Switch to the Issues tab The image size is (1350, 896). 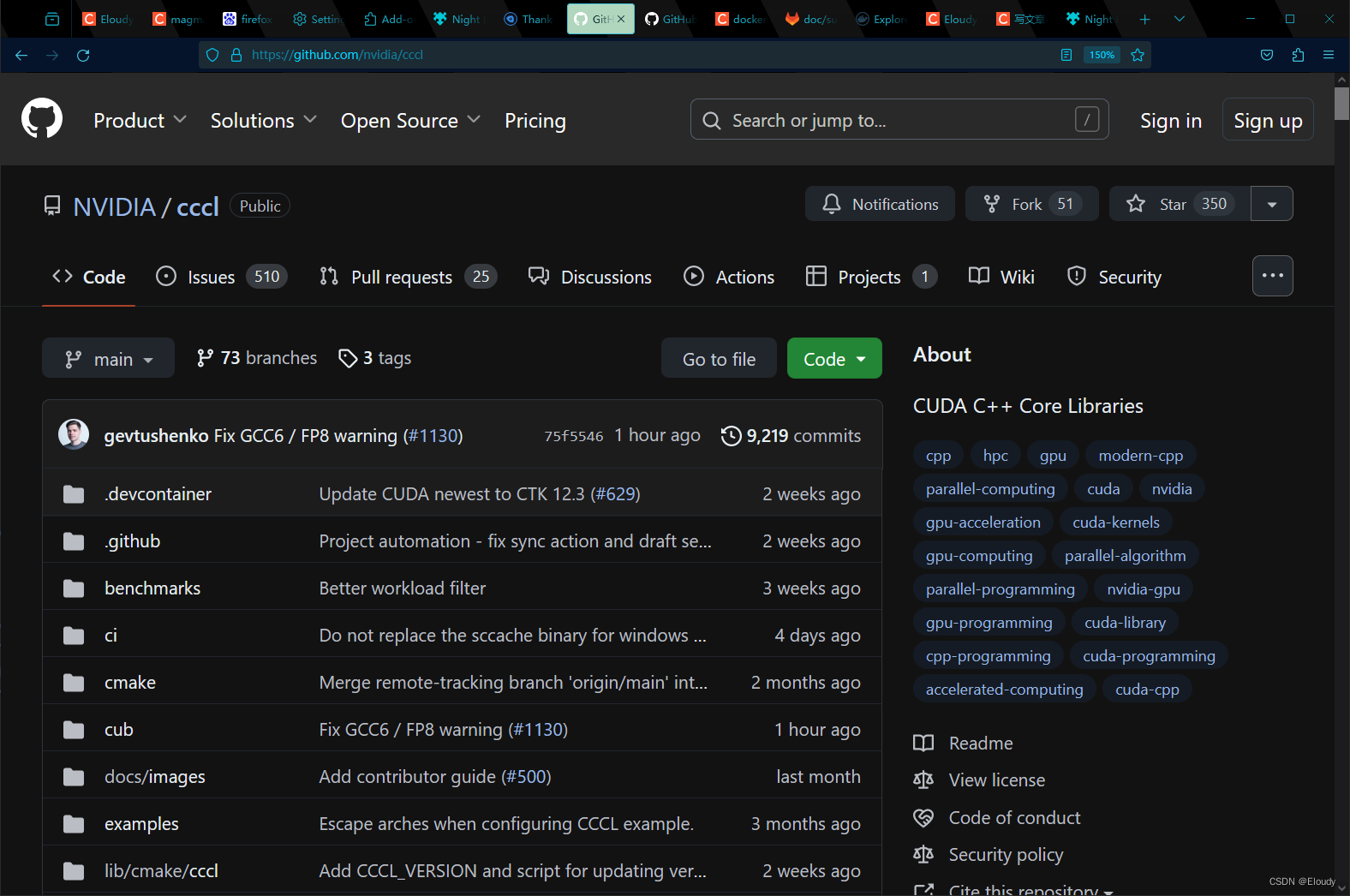point(221,277)
